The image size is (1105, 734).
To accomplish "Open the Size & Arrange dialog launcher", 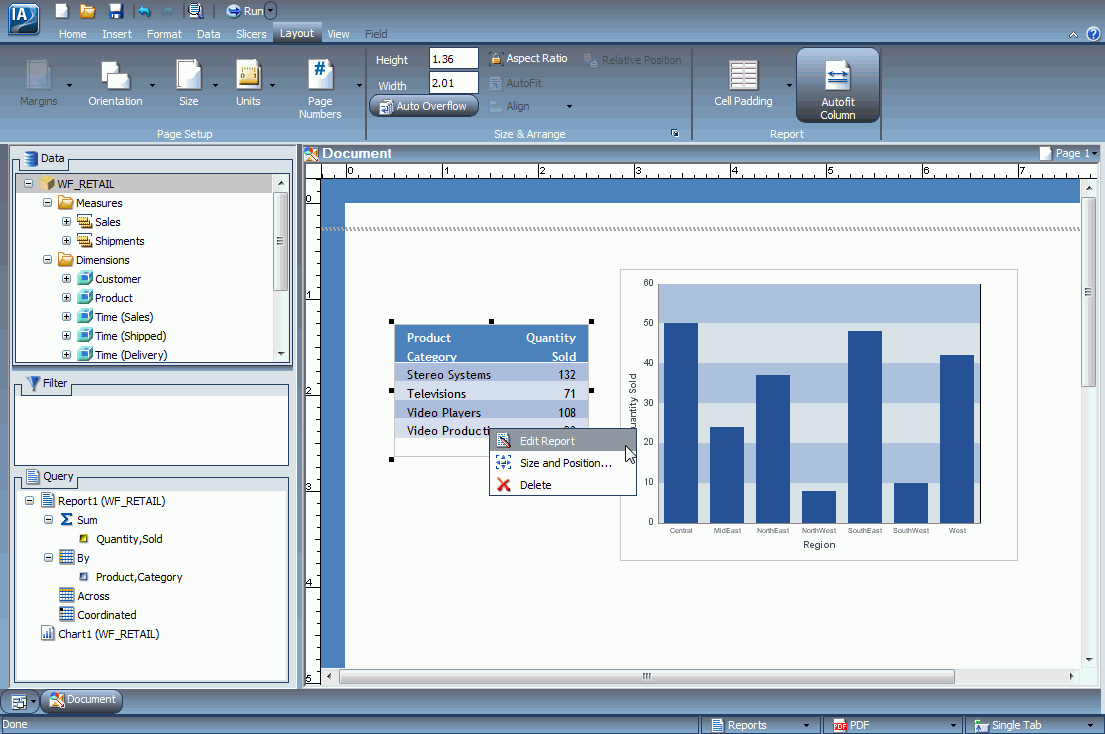I will point(675,133).
